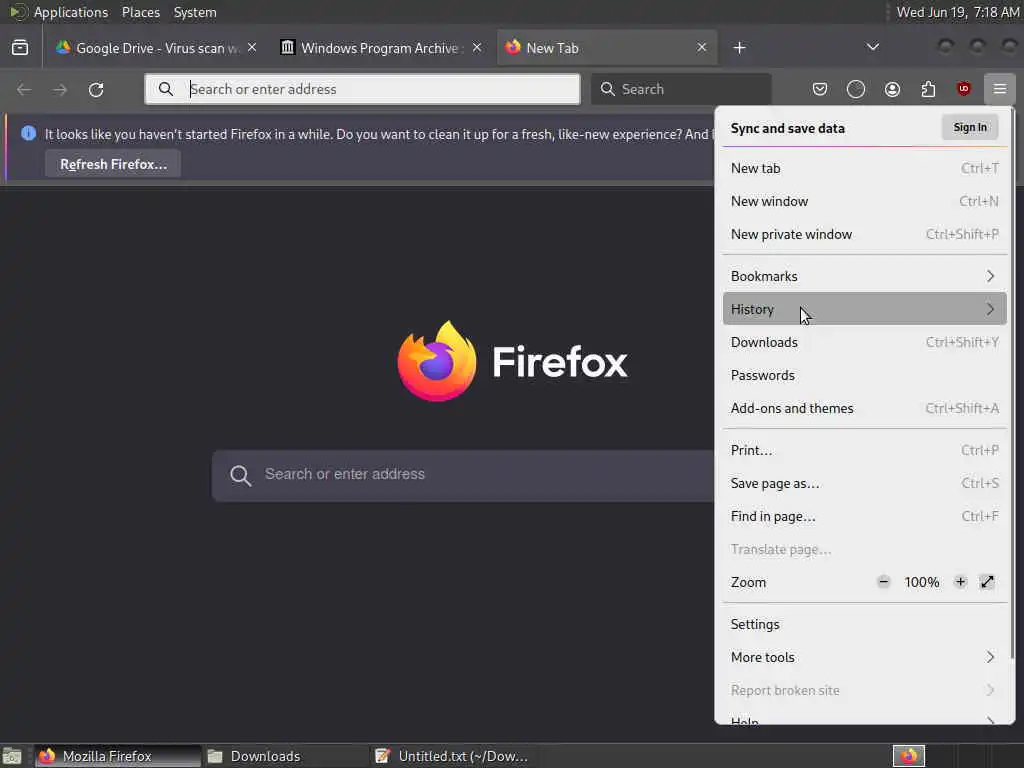Image resolution: width=1024 pixels, height=768 pixels.
Task: Select Print… menu entry
Action: coord(865,450)
